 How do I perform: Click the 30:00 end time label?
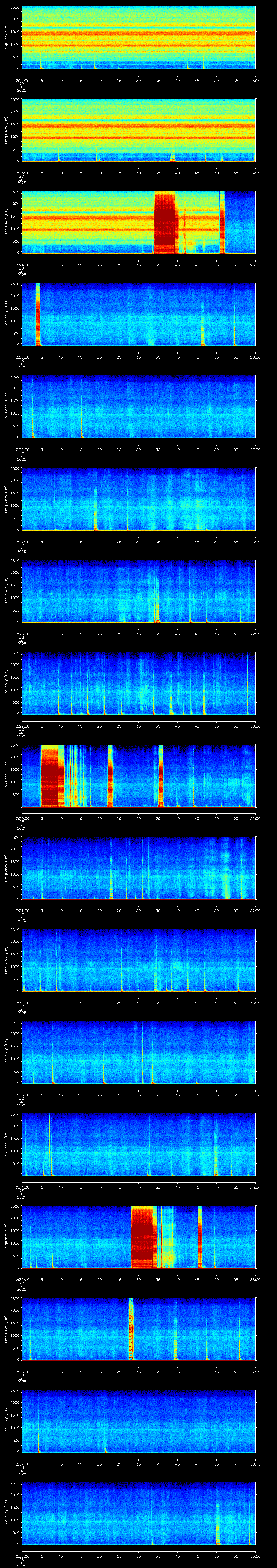point(255,726)
